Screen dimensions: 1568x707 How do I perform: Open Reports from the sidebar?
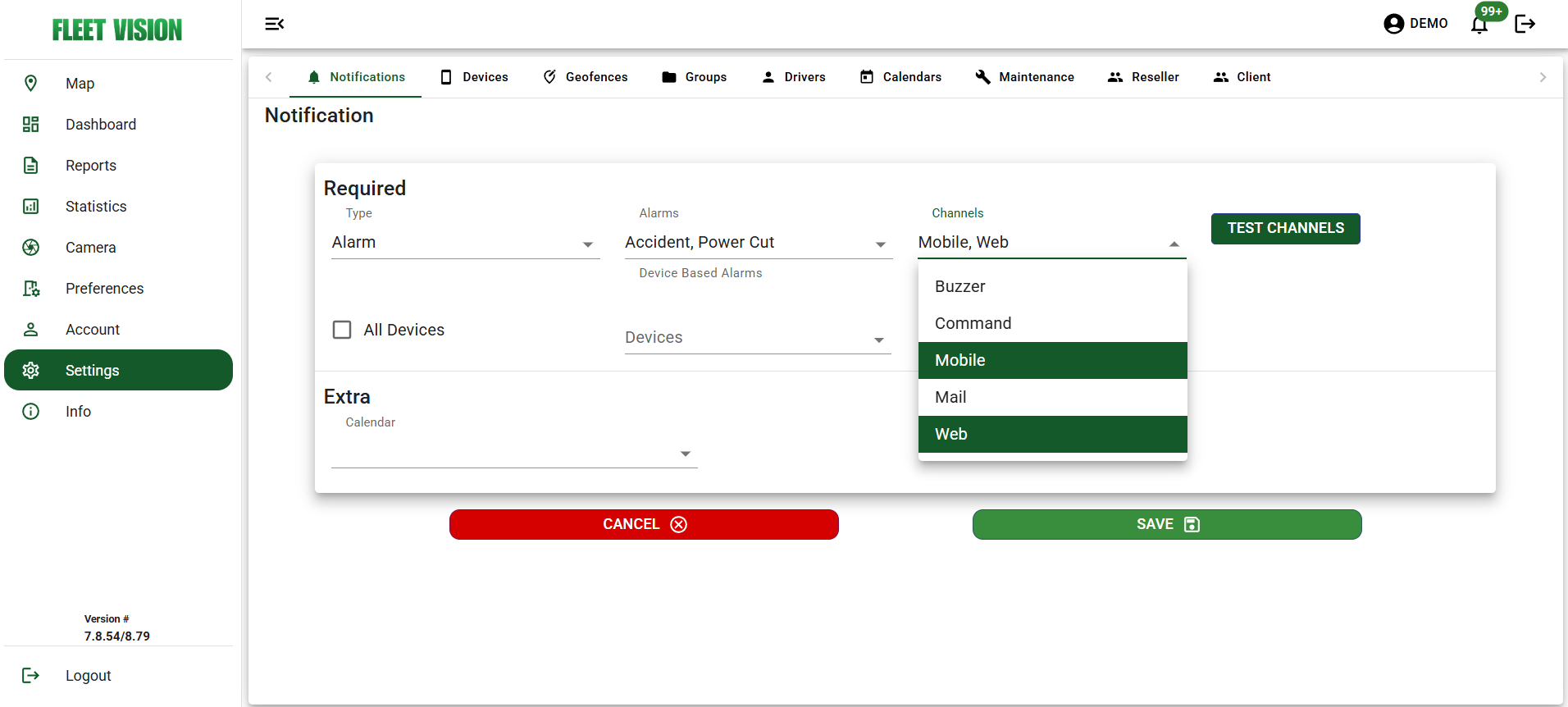(x=118, y=165)
